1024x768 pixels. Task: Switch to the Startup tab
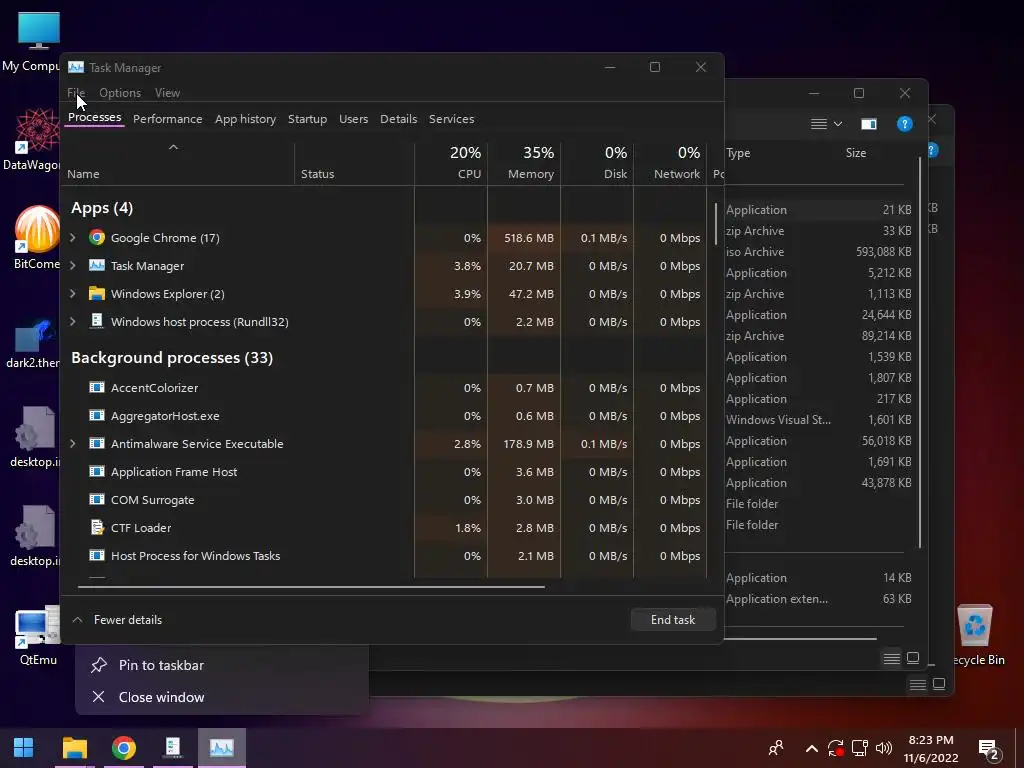[308, 119]
